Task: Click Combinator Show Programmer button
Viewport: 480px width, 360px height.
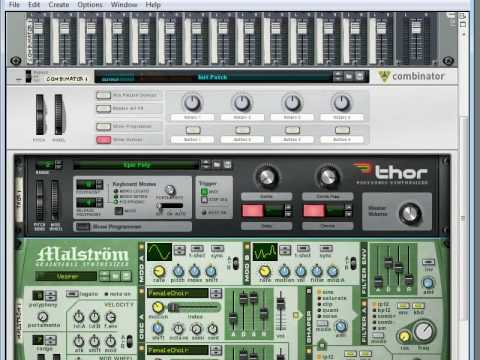Action: [x=103, y=127]
